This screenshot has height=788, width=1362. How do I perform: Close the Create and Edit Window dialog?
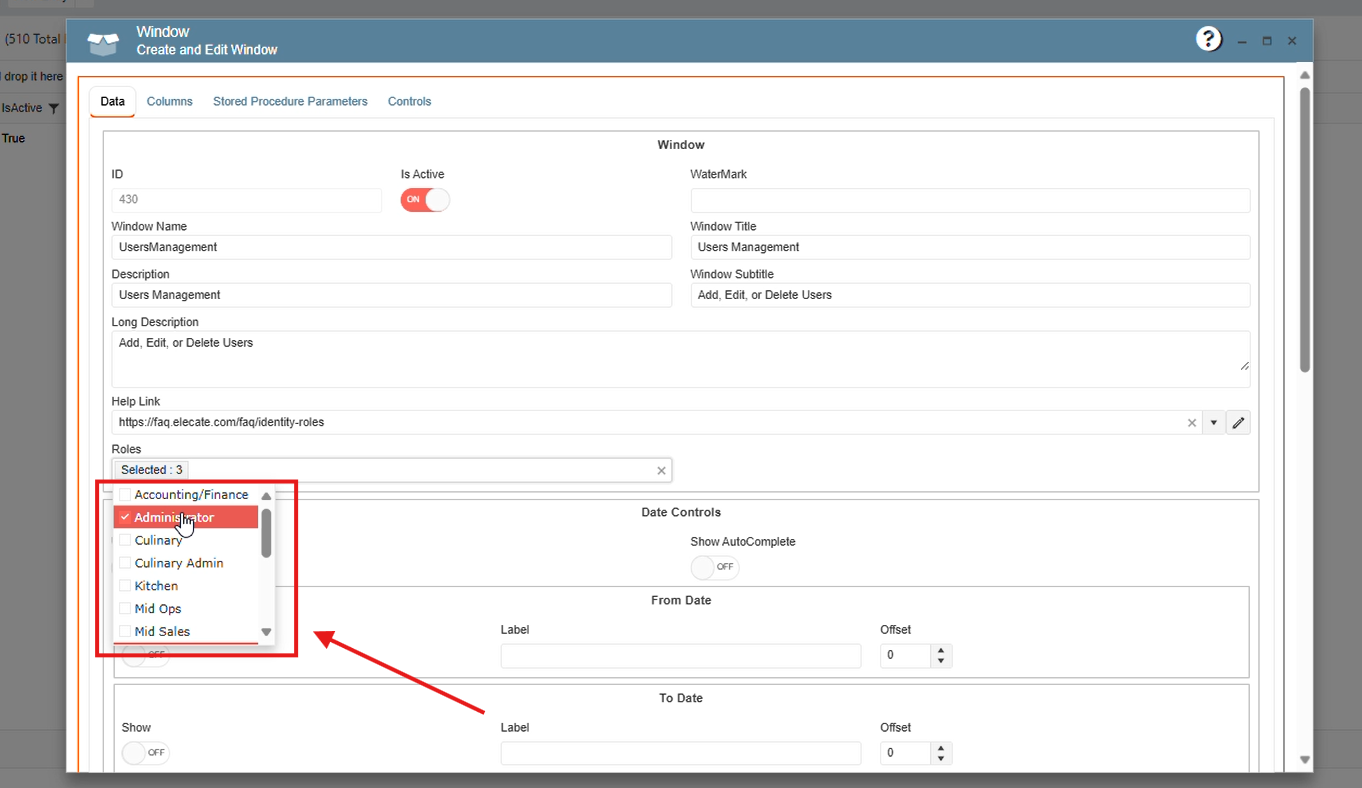point(1292,41)
